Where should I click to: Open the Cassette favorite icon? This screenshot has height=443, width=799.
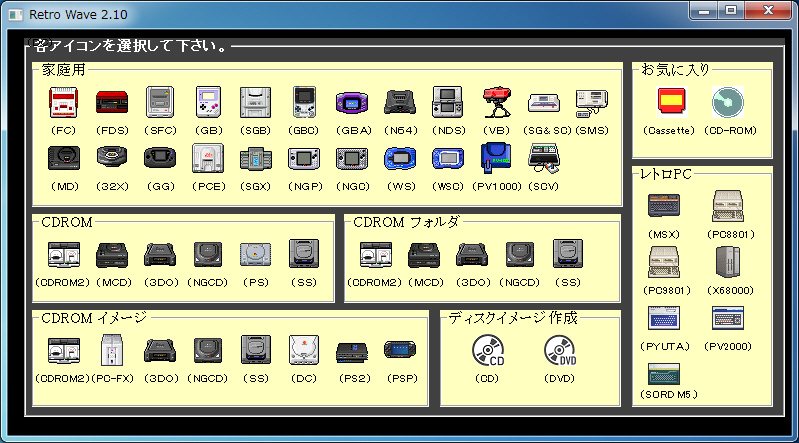pos(672,102)
